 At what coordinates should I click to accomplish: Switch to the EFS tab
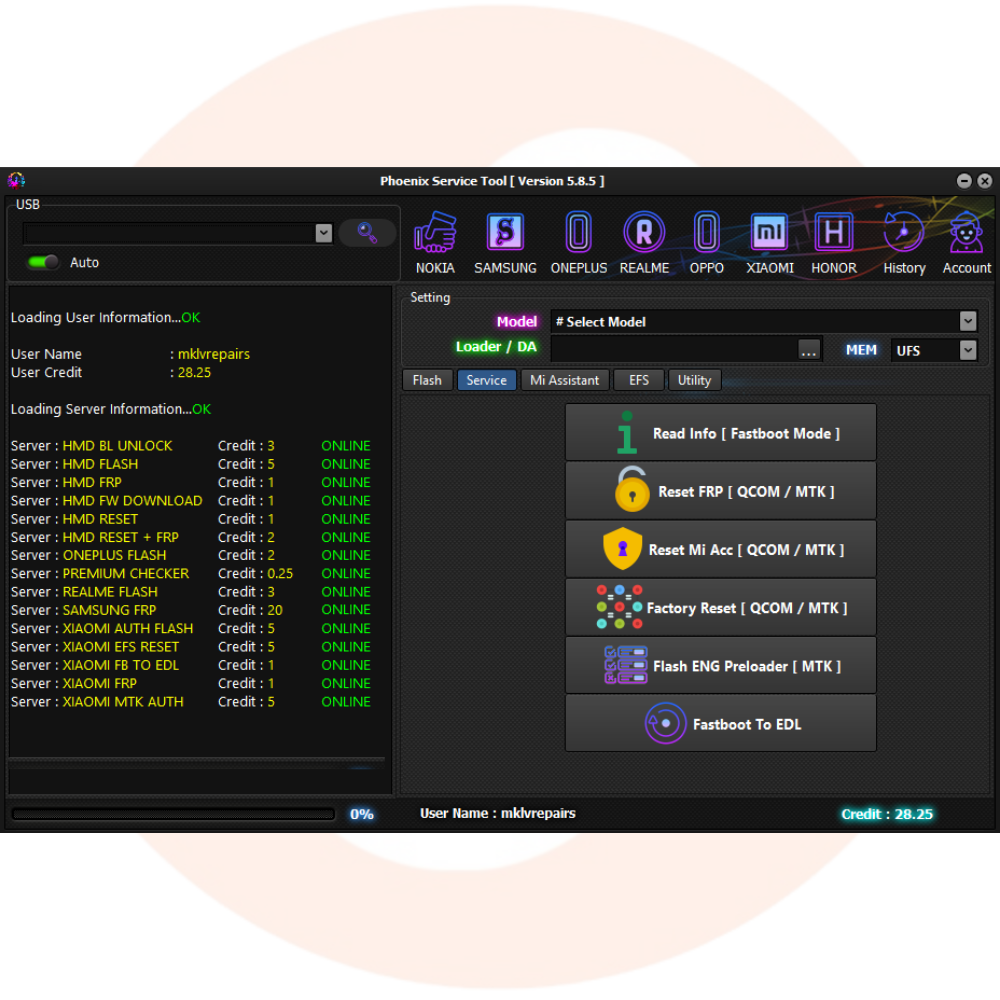pyautogui.click(x=638, y=380)
